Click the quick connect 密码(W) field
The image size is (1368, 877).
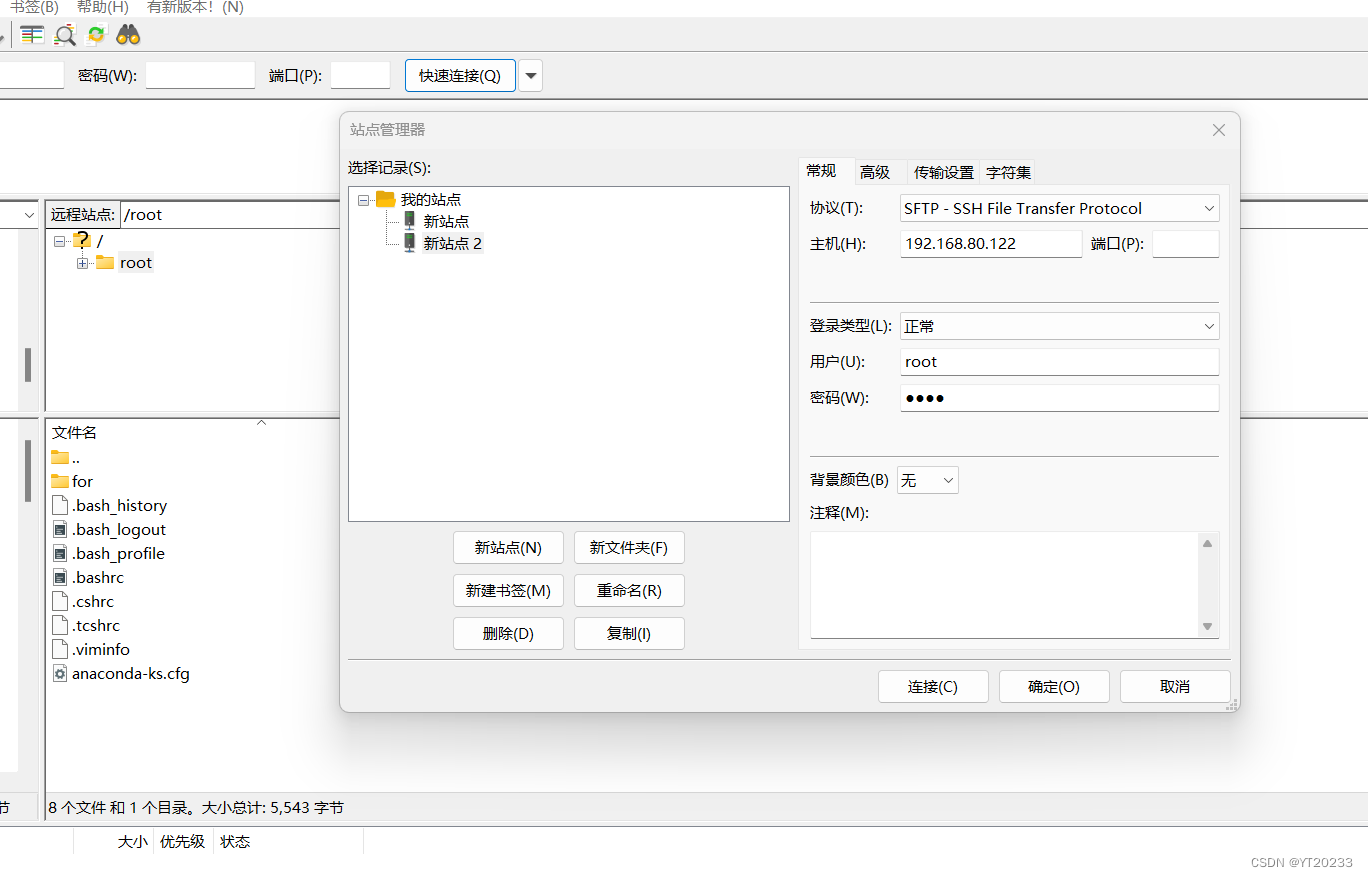click(200, 75)
